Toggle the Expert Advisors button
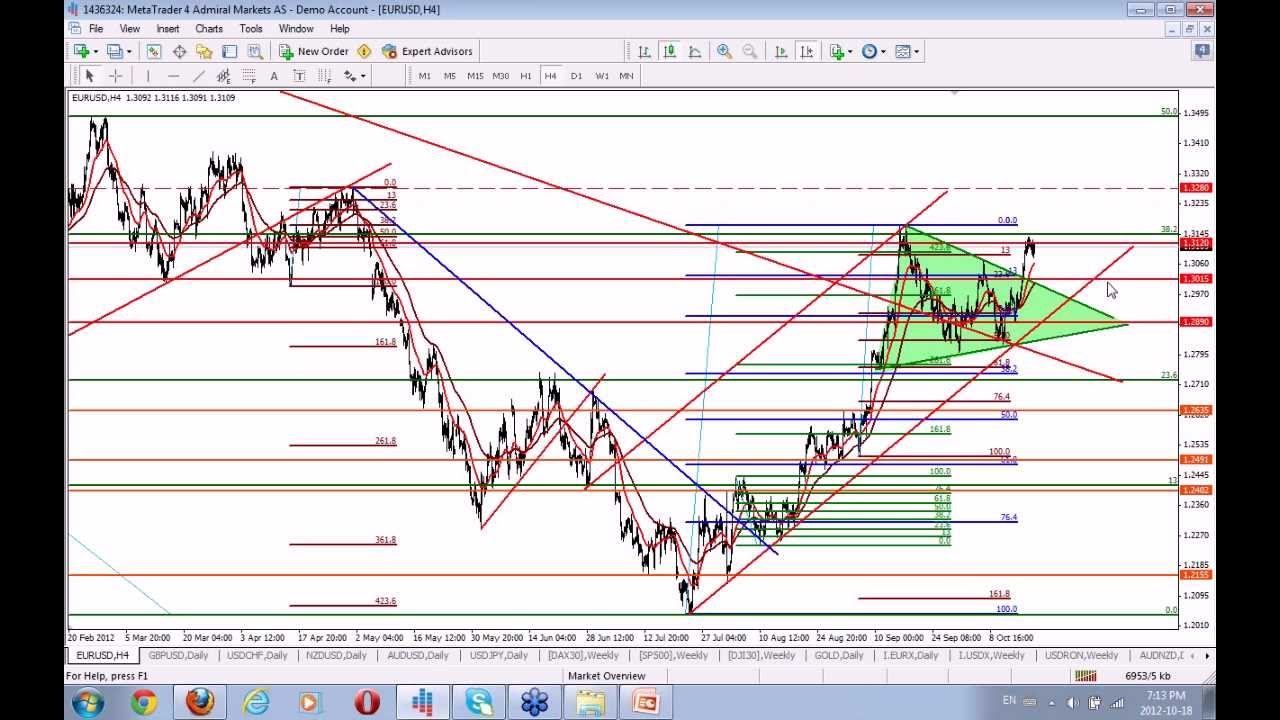1280x720 pixels. (427, 51)
